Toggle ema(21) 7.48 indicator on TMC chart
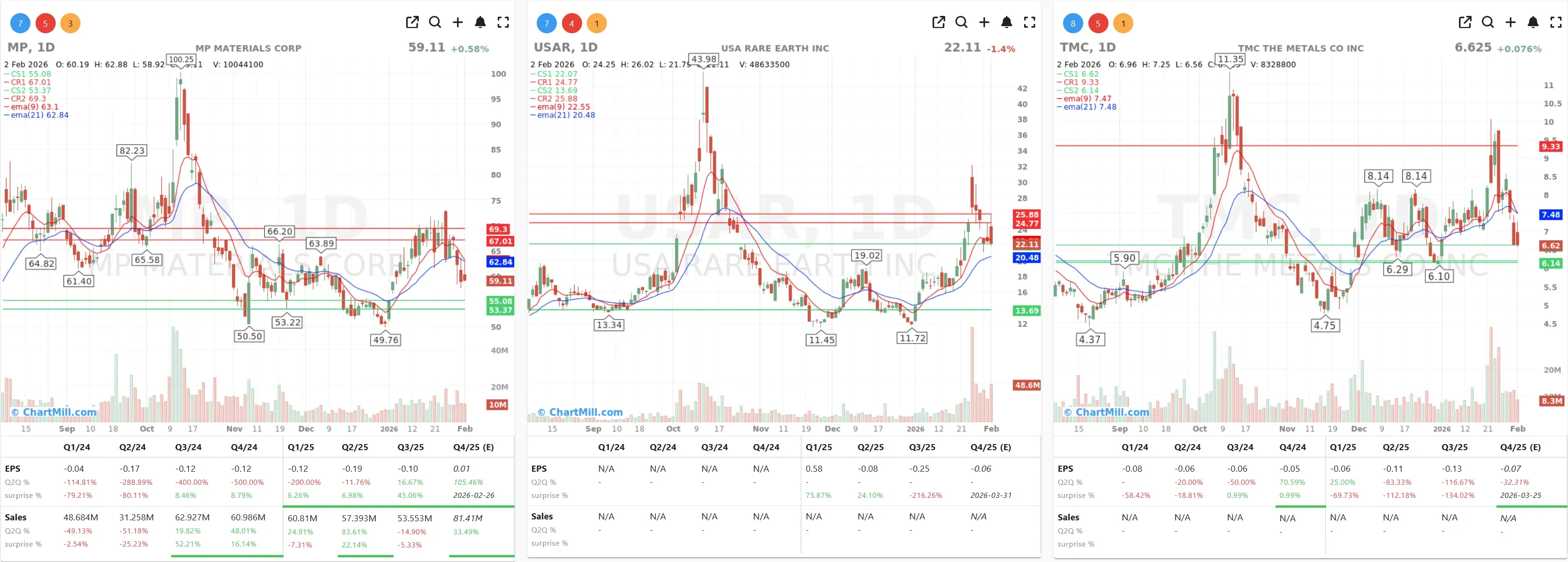This screenshot has width=1568, height=562. [1087, 107]
